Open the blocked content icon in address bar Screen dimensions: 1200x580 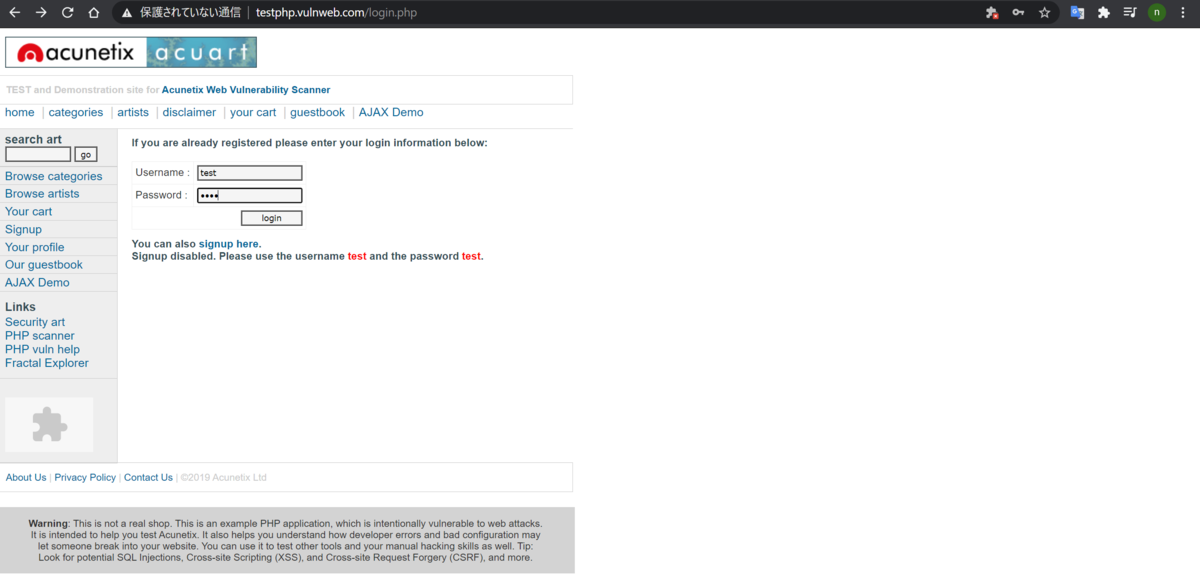point(992,13)
